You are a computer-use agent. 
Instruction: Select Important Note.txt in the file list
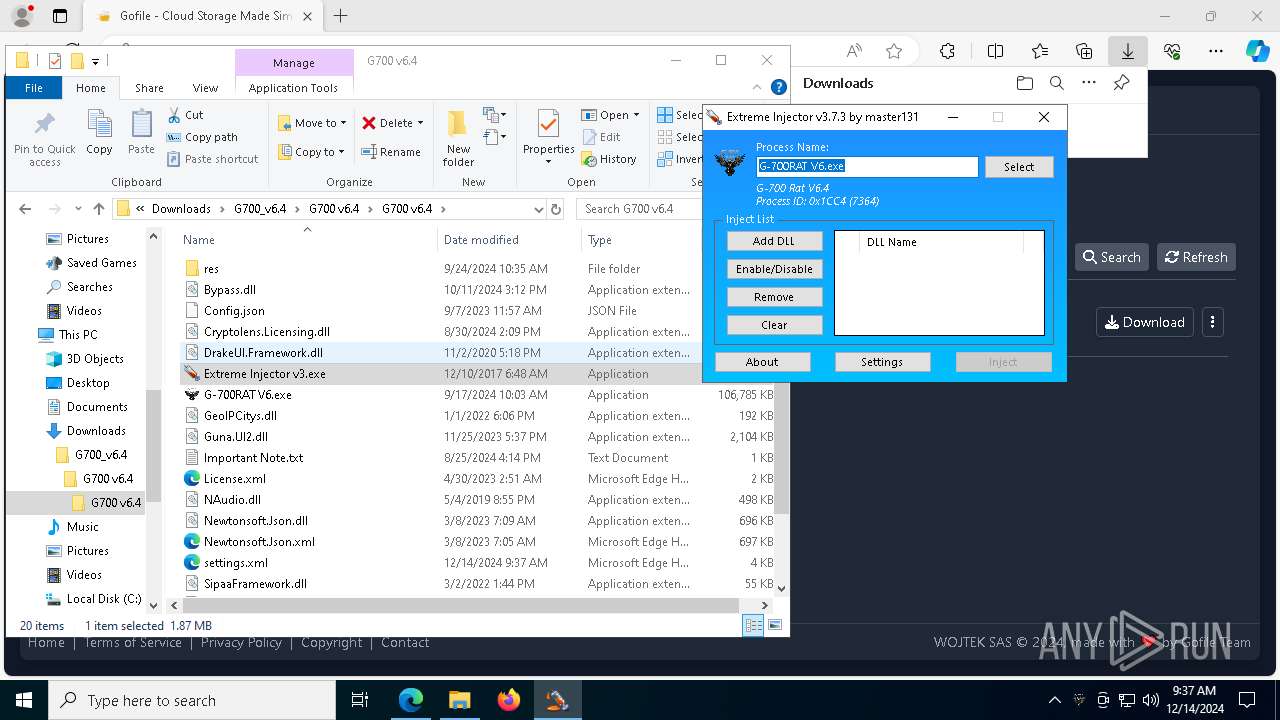(253, 458)
